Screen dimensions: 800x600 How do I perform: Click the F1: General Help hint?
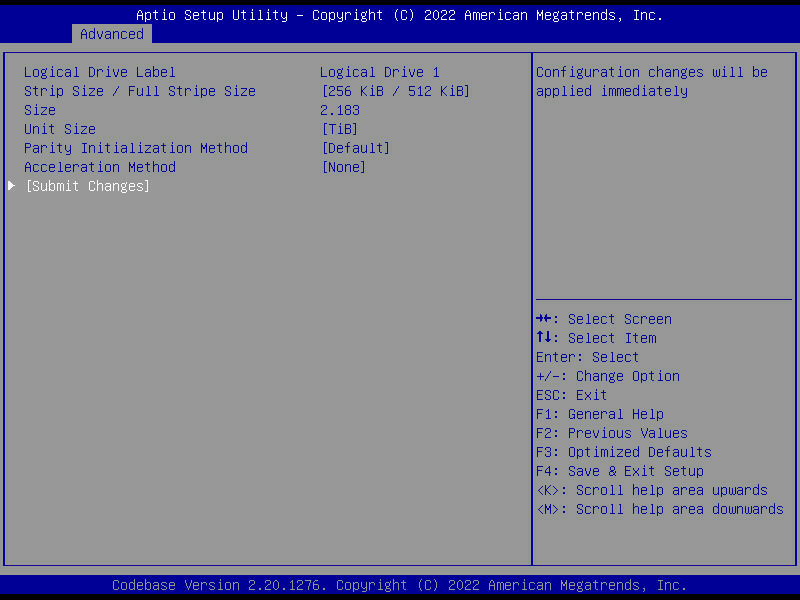click(599, 414)
